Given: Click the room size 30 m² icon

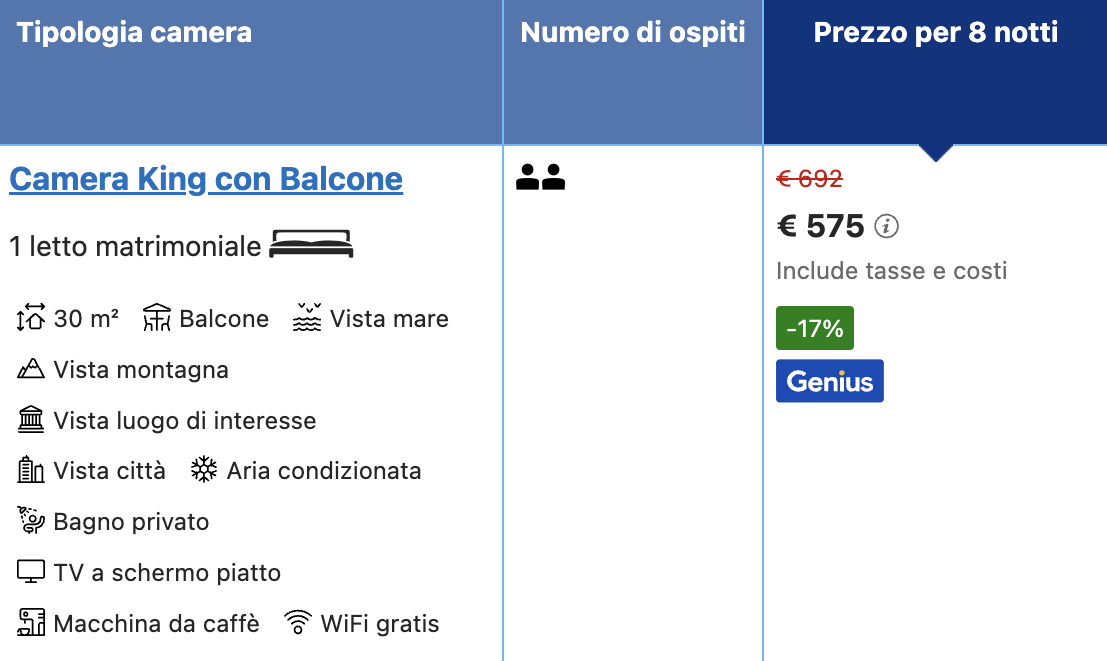Looking at the screenshot, I should (31, 318).
